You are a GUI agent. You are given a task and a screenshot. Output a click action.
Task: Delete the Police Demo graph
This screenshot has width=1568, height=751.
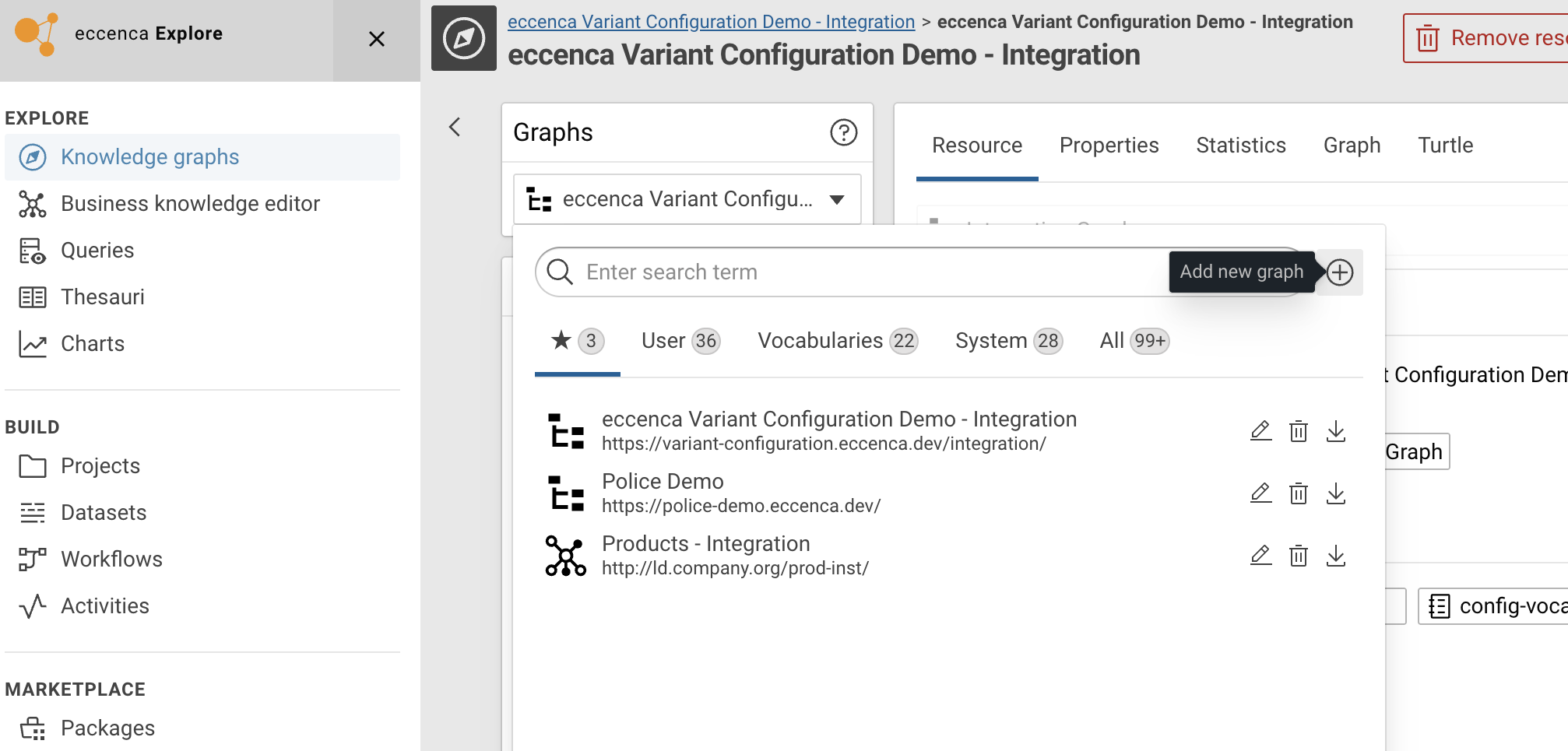pyautogui.click(x=1299, y=493)
